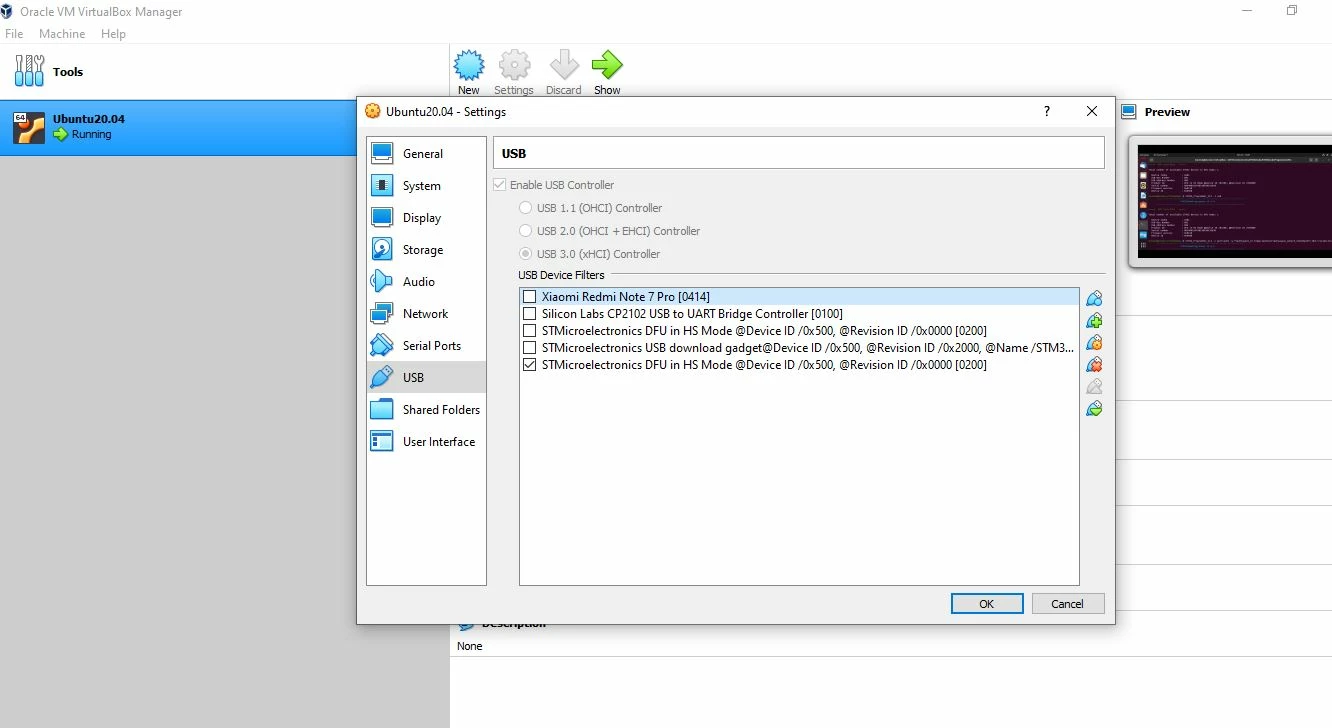Click the green Show arrow toolbar icon
Viewport: 1332px width, 728px height.
pos(607,66)
